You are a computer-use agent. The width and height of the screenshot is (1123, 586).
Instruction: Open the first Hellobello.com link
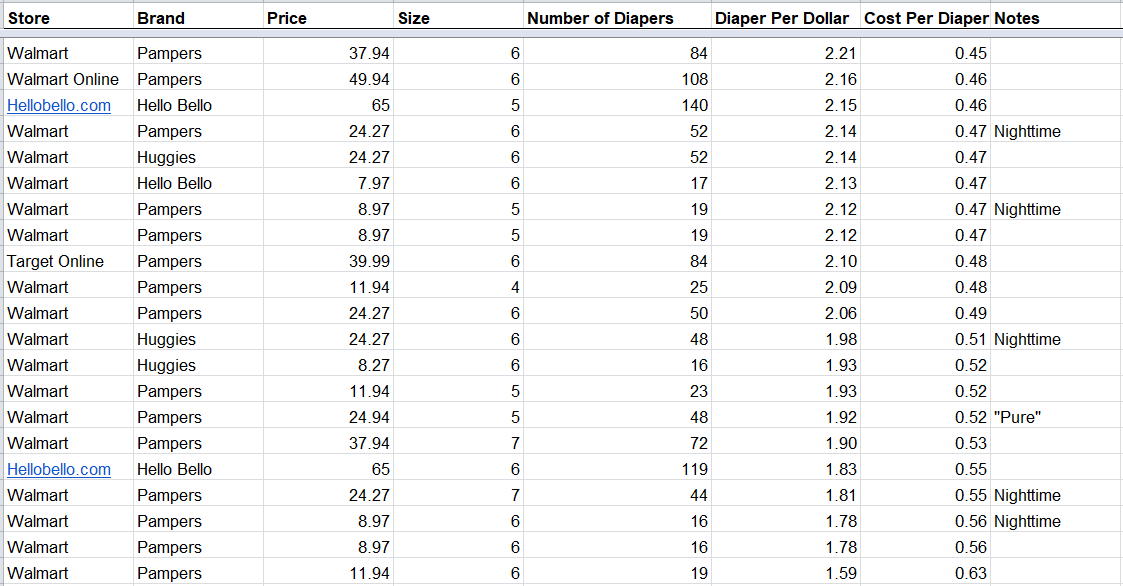point(59,105)
